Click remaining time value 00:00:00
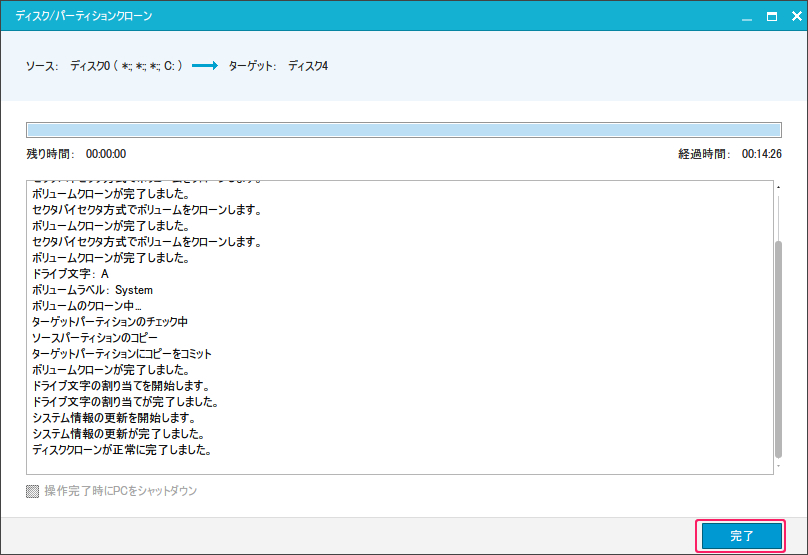The height and width of the screenshot is (555, 808). pos(106,154)
